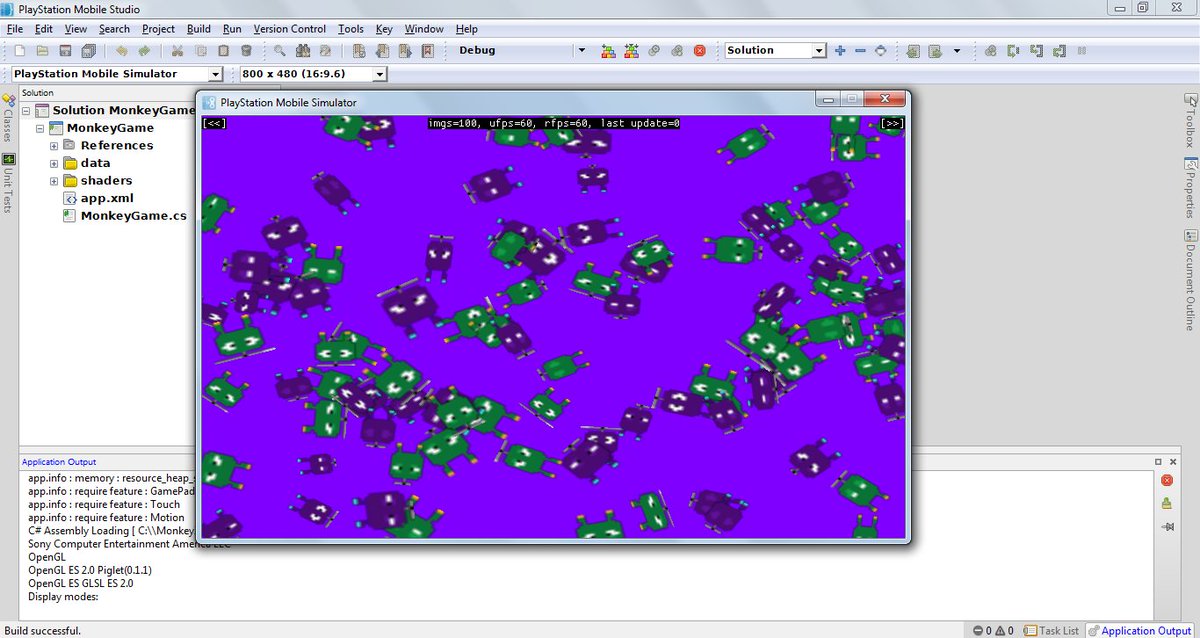1200x638 pixels.
Task: Click the Save All toolbar icon
Action: (88, 51)
